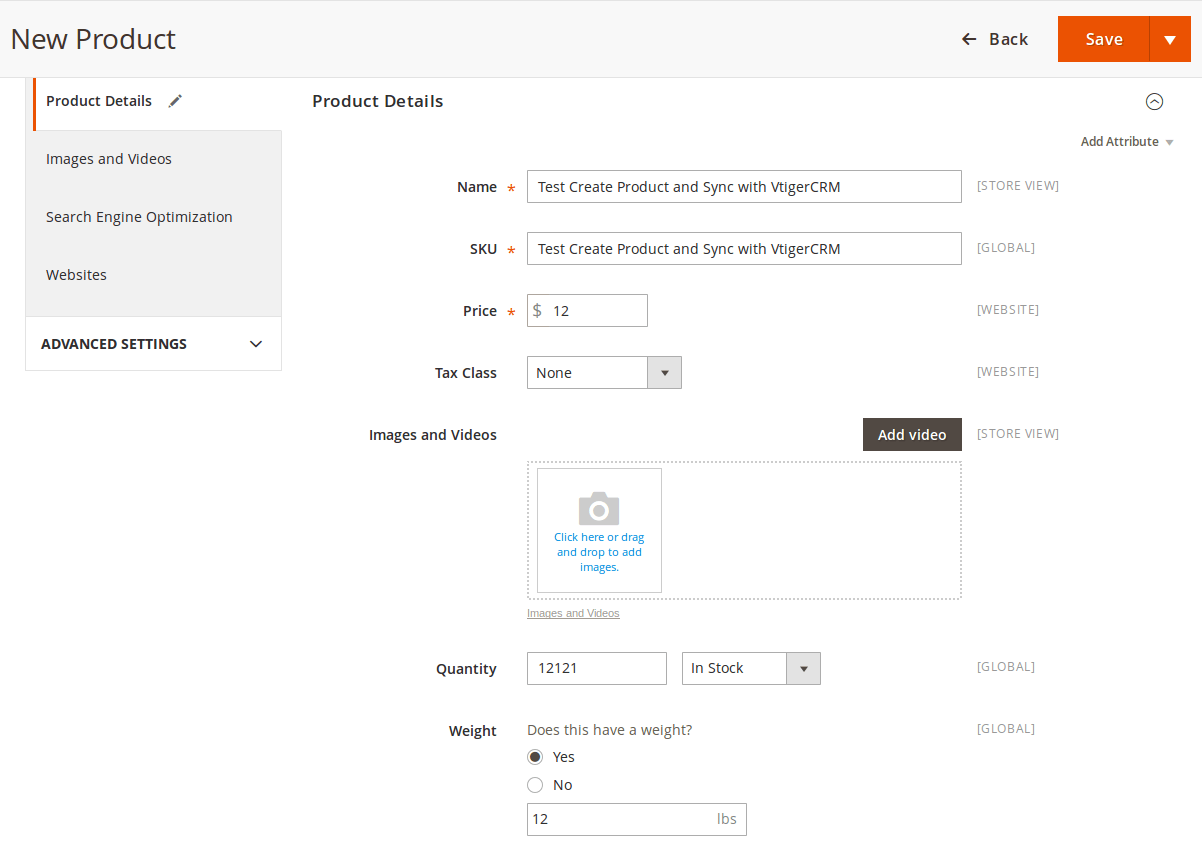Open the Save button dropdown arrow
The image size is (1202, 847).
pos(1170,39)
